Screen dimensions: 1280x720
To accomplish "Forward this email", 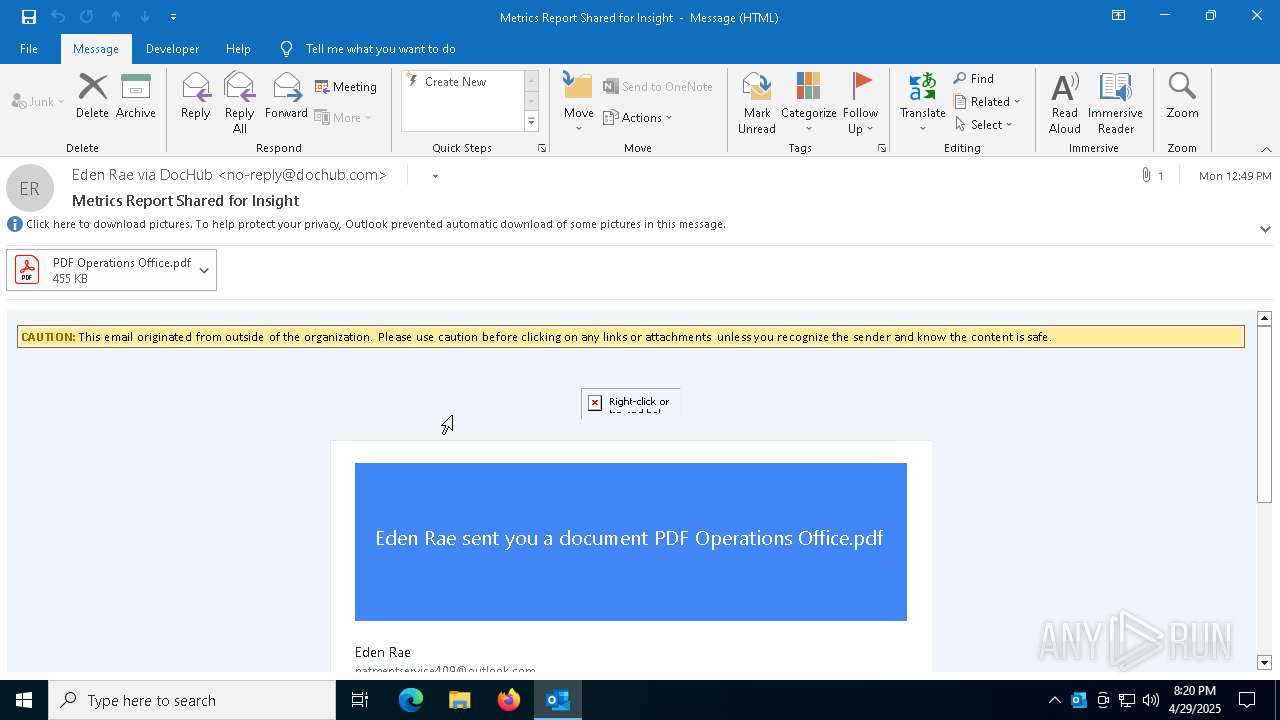I will click(x=286, y=97).
